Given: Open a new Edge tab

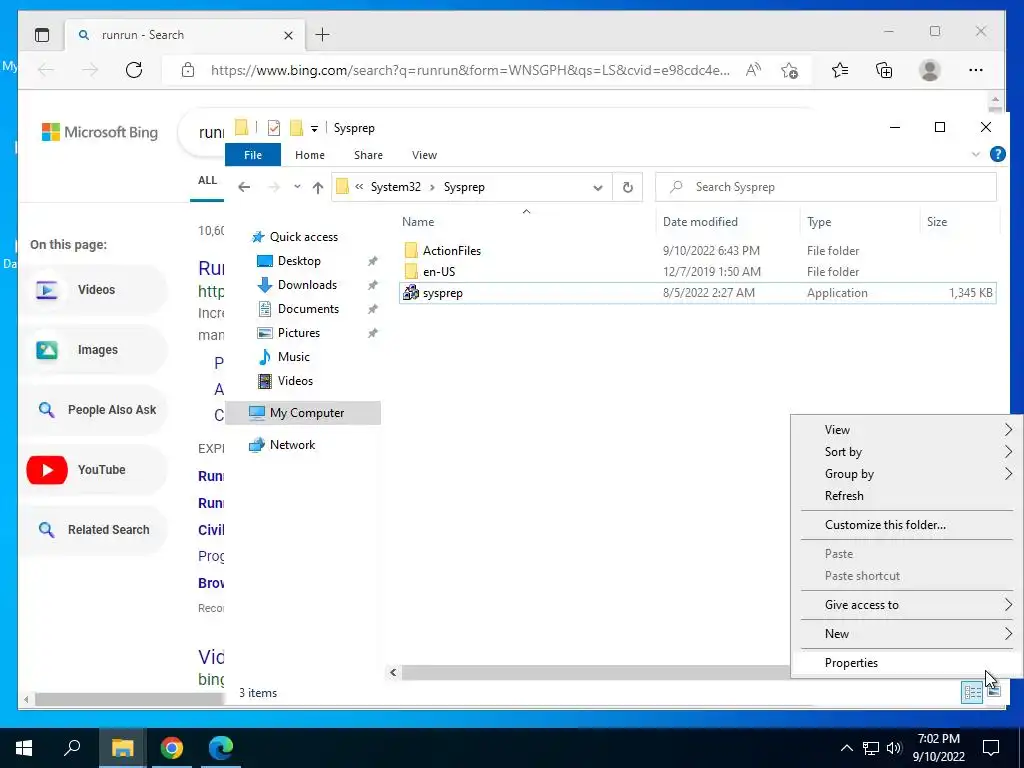Looking at the screenshot, I should coord(323,35).
